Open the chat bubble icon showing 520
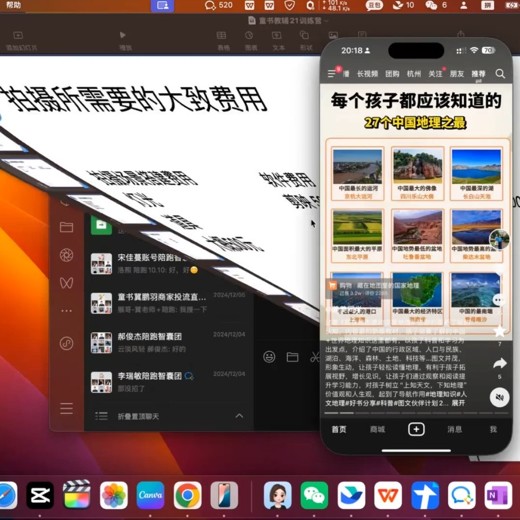Screen dimensions: 520x520 tap(218, 5)
